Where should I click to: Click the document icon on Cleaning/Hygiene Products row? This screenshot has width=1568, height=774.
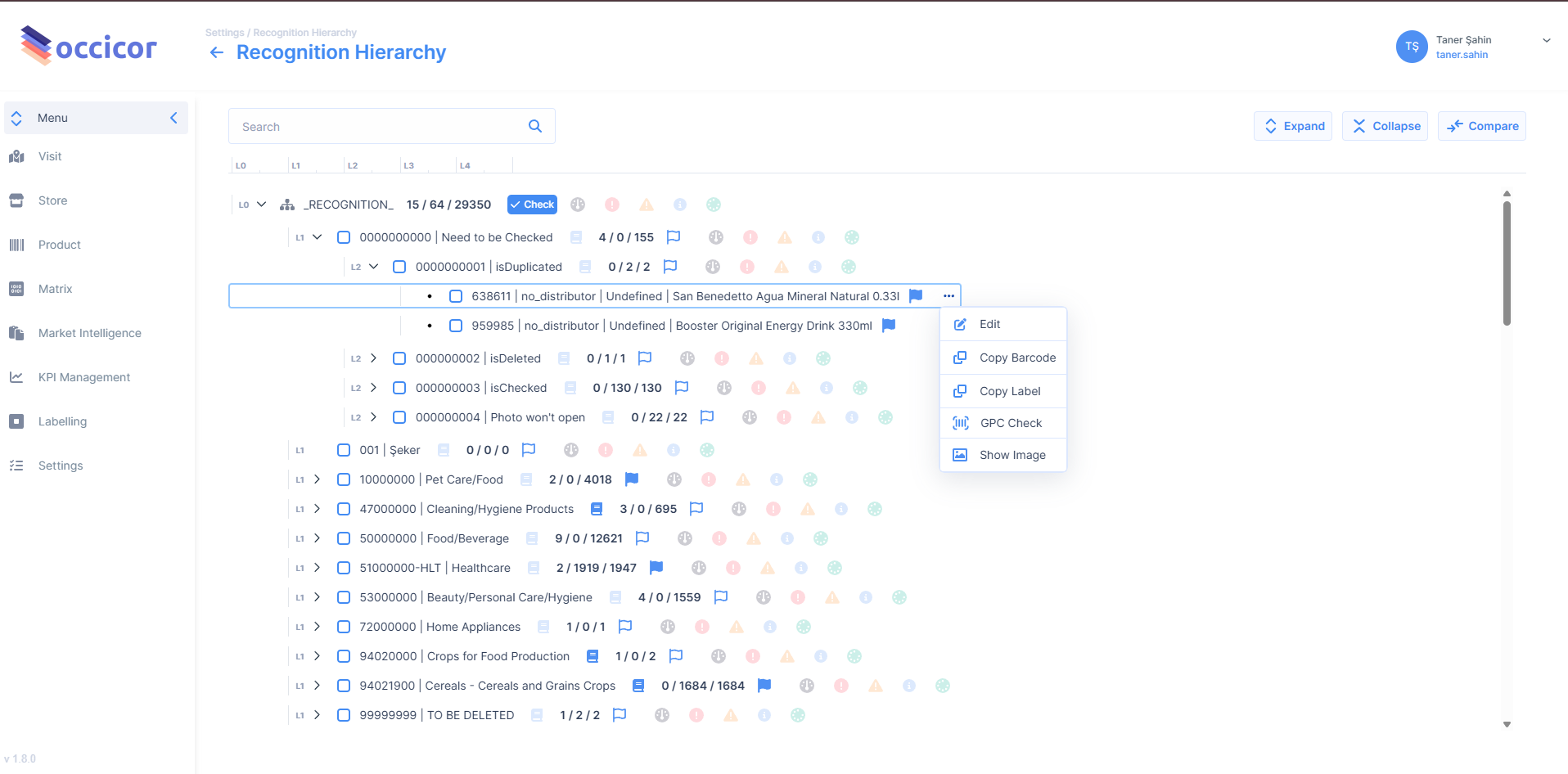point(597,509)
